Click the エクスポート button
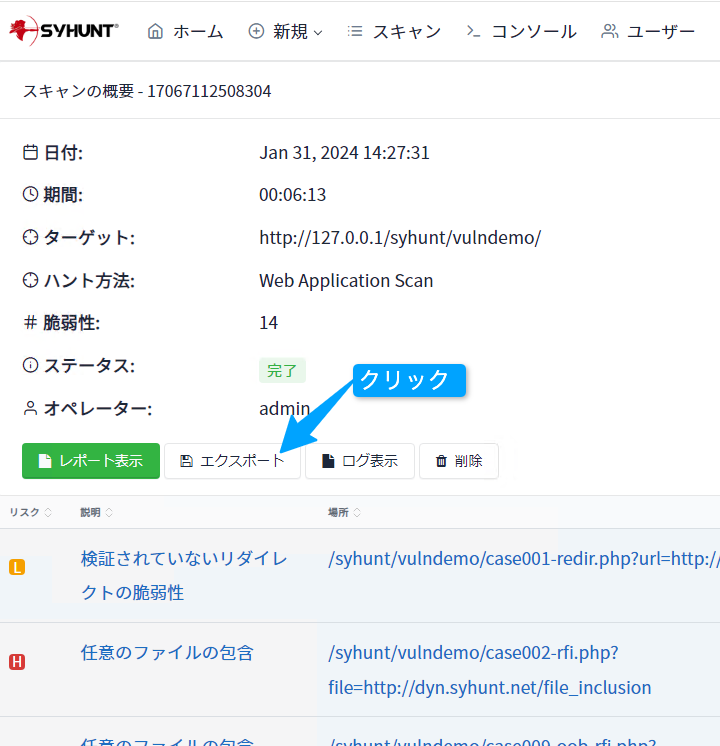The image size is (720, 746). pos(232,461)
